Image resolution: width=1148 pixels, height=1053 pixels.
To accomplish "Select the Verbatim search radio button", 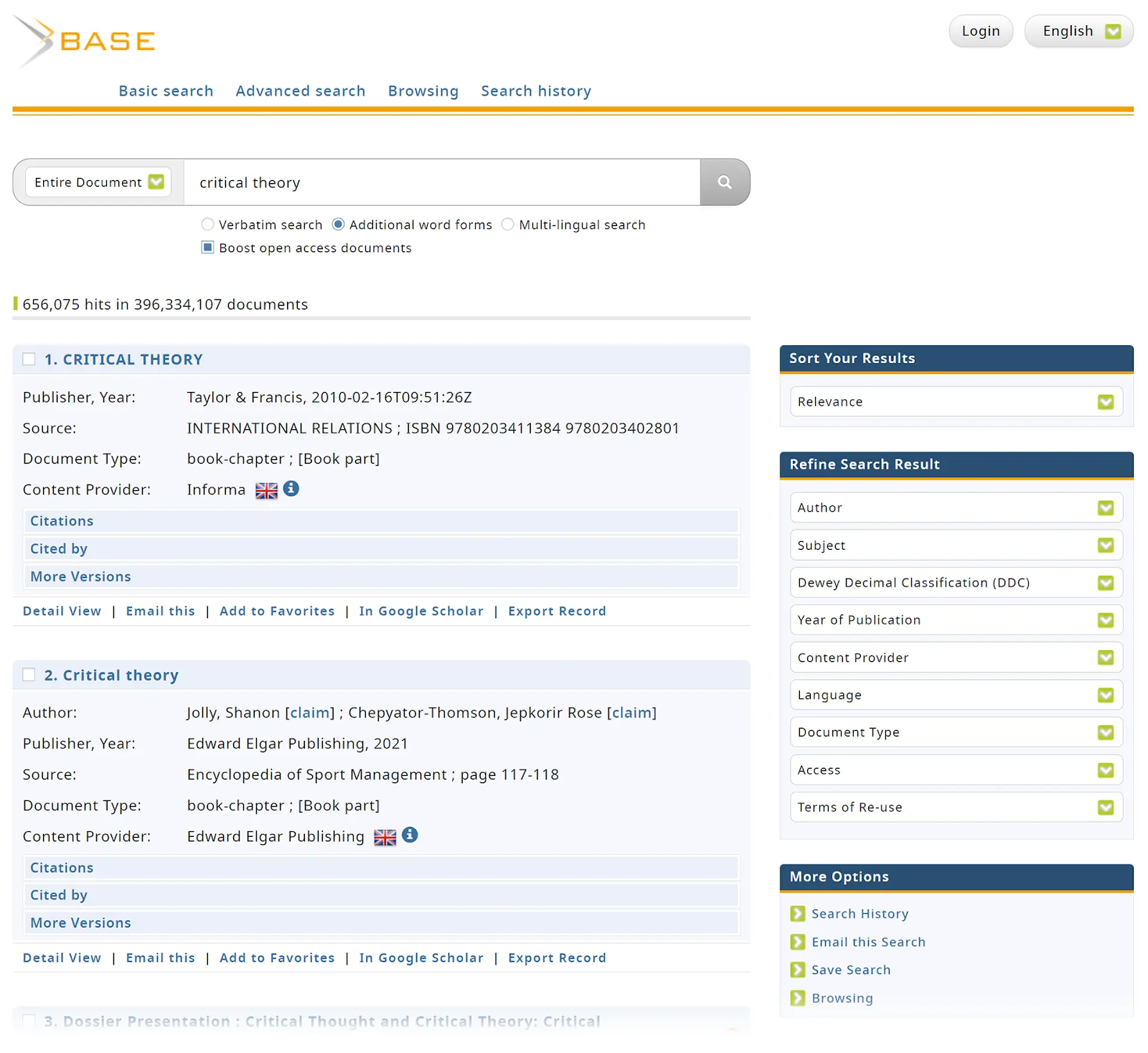I will tap(207, 225).
